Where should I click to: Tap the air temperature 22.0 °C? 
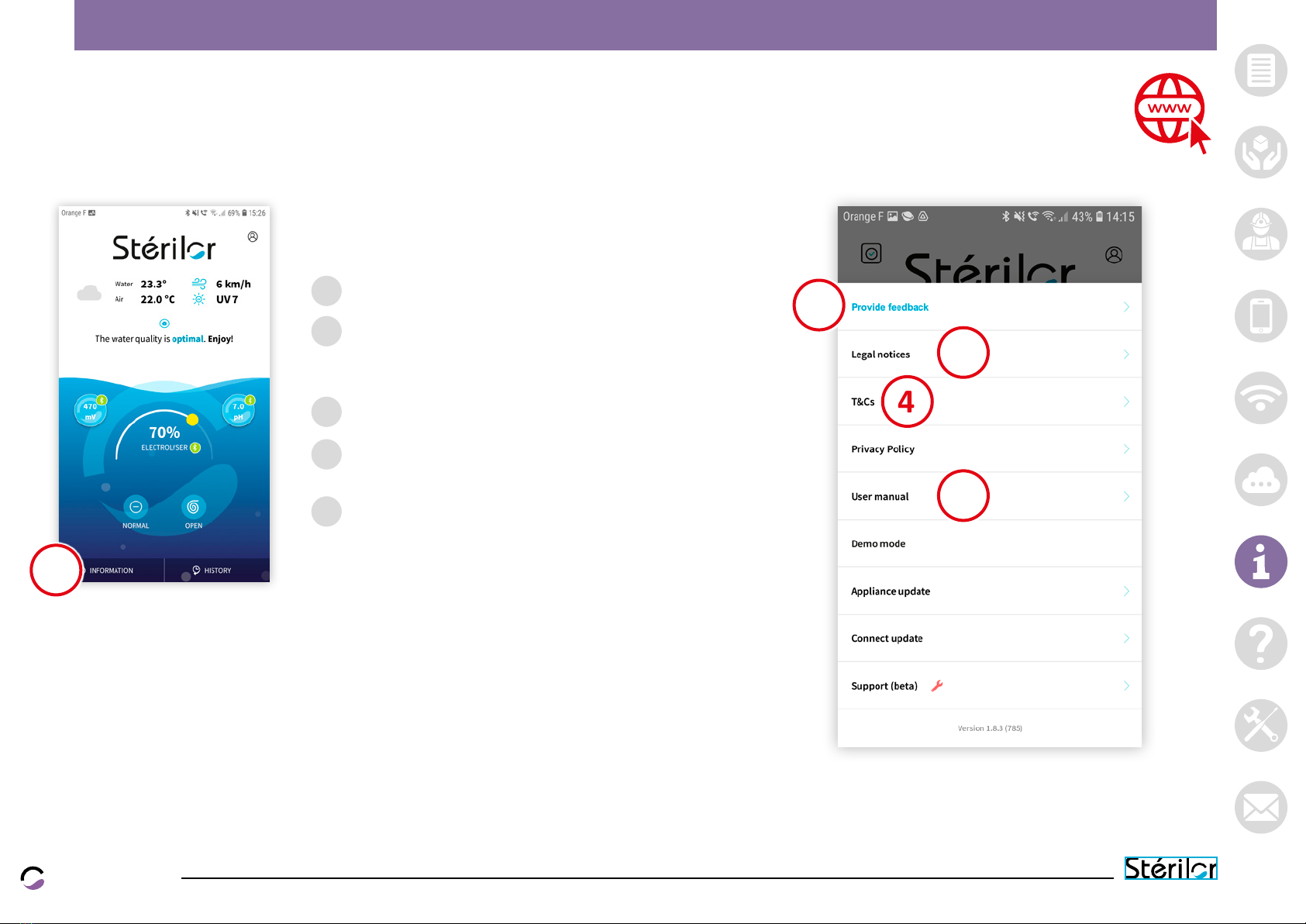(157, 299)
